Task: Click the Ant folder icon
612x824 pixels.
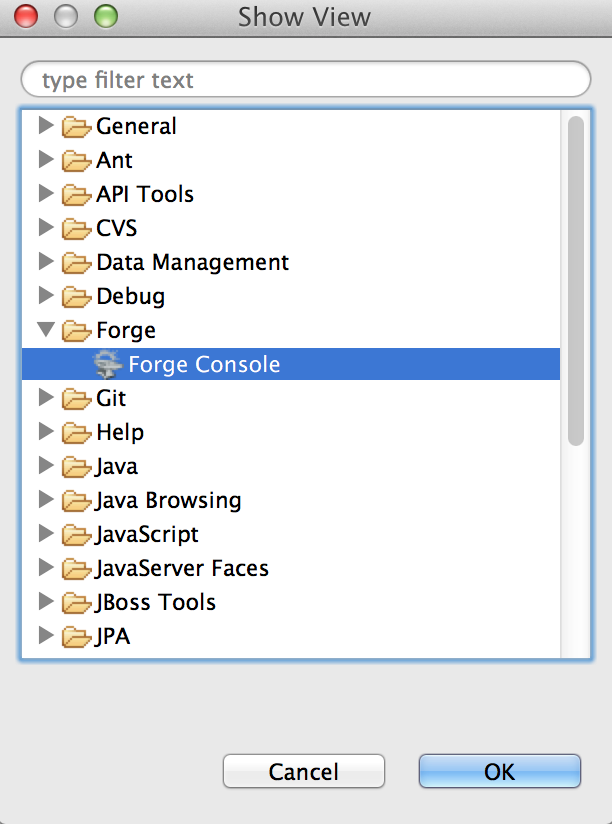Action: pyautogui.click(x=76, y=161)
